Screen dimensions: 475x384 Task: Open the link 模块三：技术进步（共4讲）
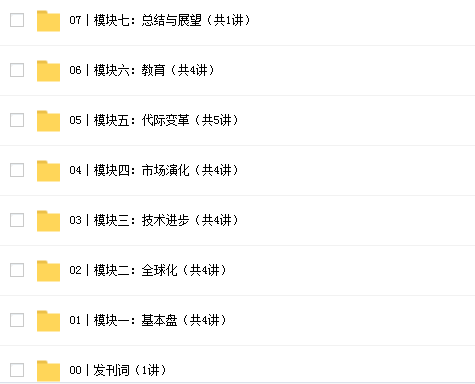pyautogui.click(x=166, y=220)
